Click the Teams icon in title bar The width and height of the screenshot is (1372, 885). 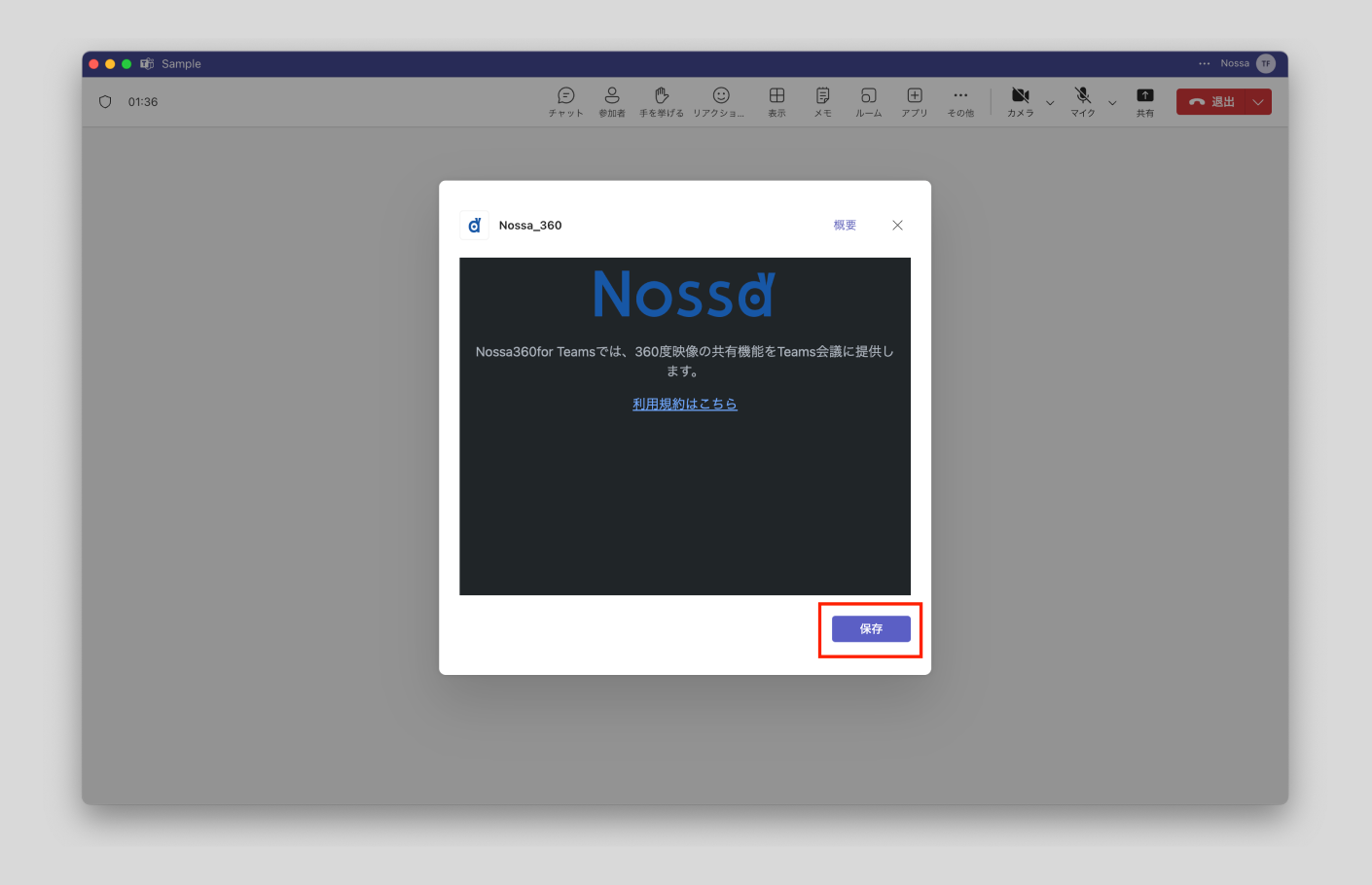[x=147, y=63]
